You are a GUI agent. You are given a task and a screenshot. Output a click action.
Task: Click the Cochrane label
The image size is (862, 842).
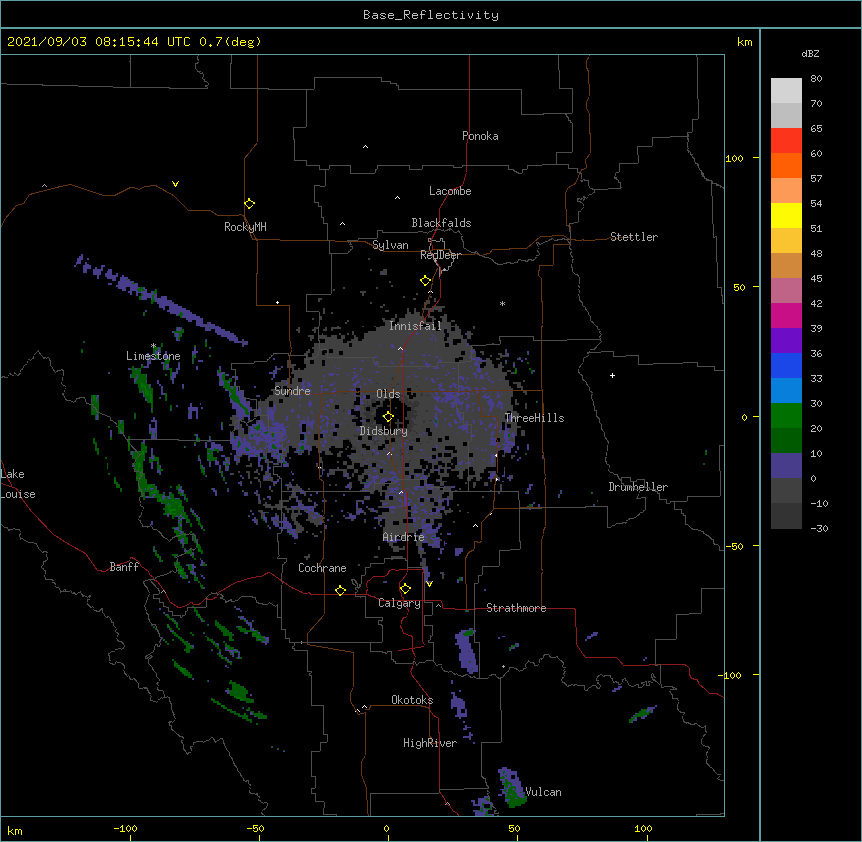[x=322, y=568]
